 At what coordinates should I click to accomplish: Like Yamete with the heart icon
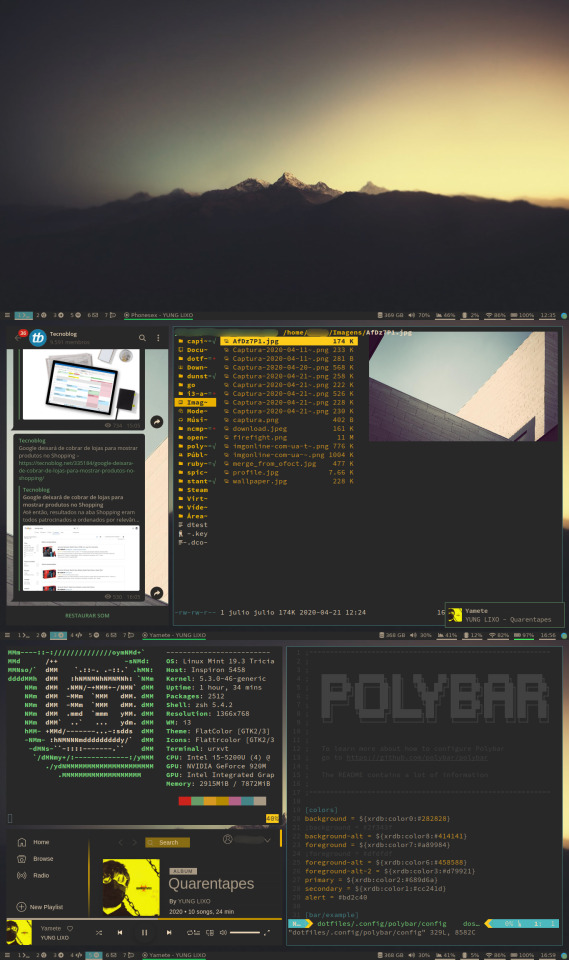click(x=70, y=928)
